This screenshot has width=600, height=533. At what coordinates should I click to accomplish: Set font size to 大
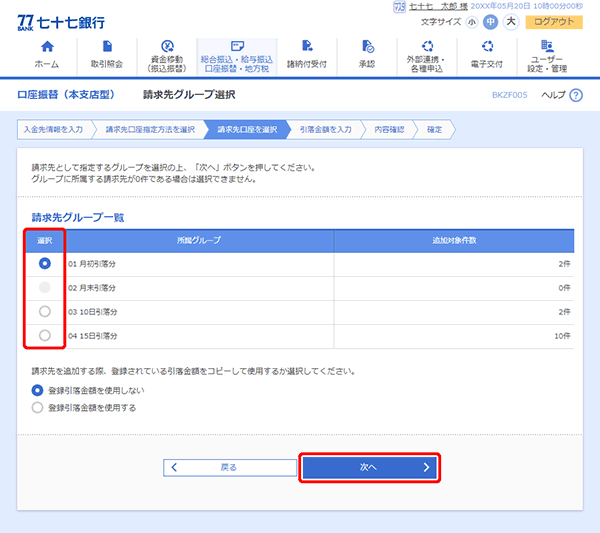(x=511, y=22)
